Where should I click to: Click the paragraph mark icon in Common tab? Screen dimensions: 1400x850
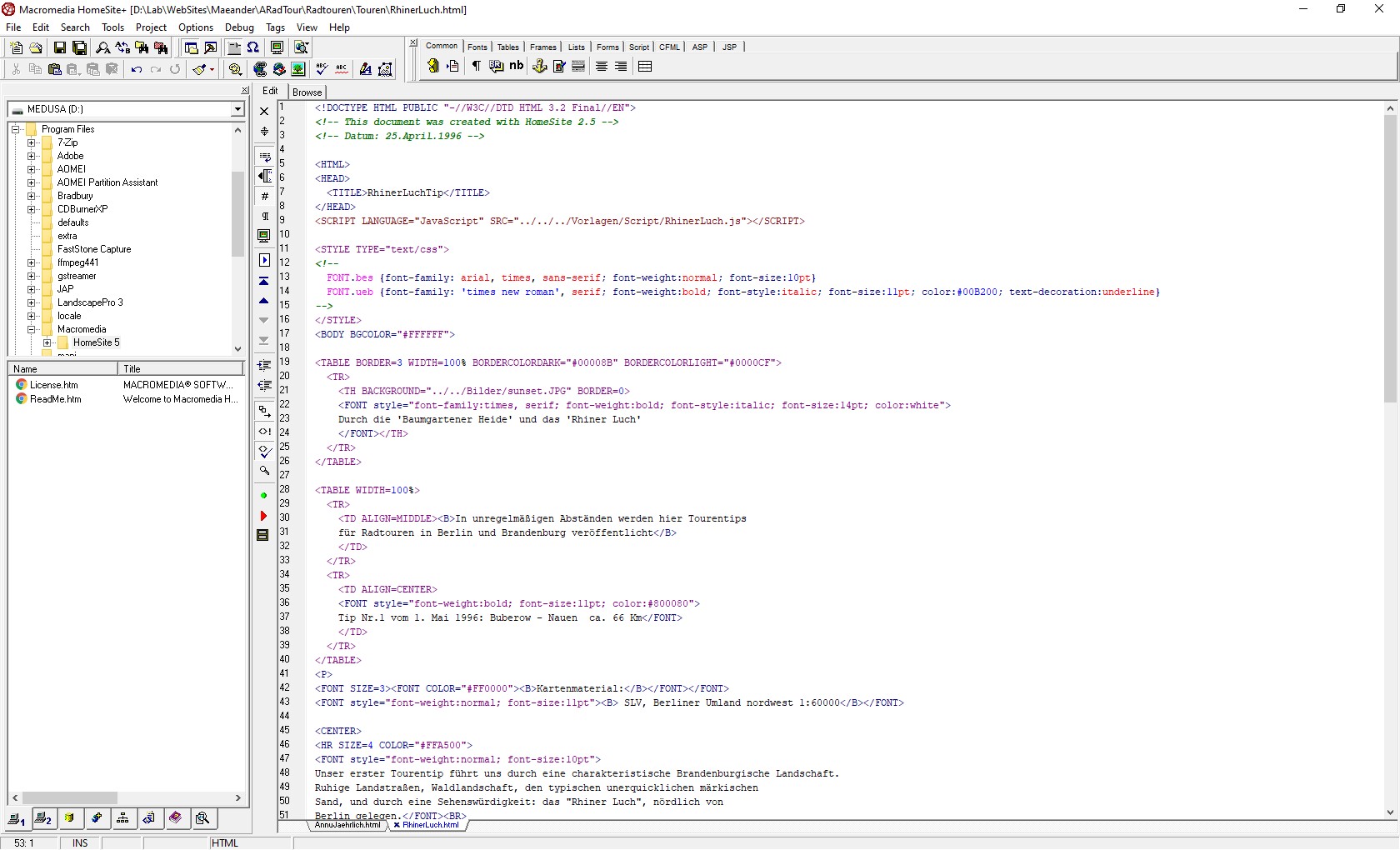point(477,67)
